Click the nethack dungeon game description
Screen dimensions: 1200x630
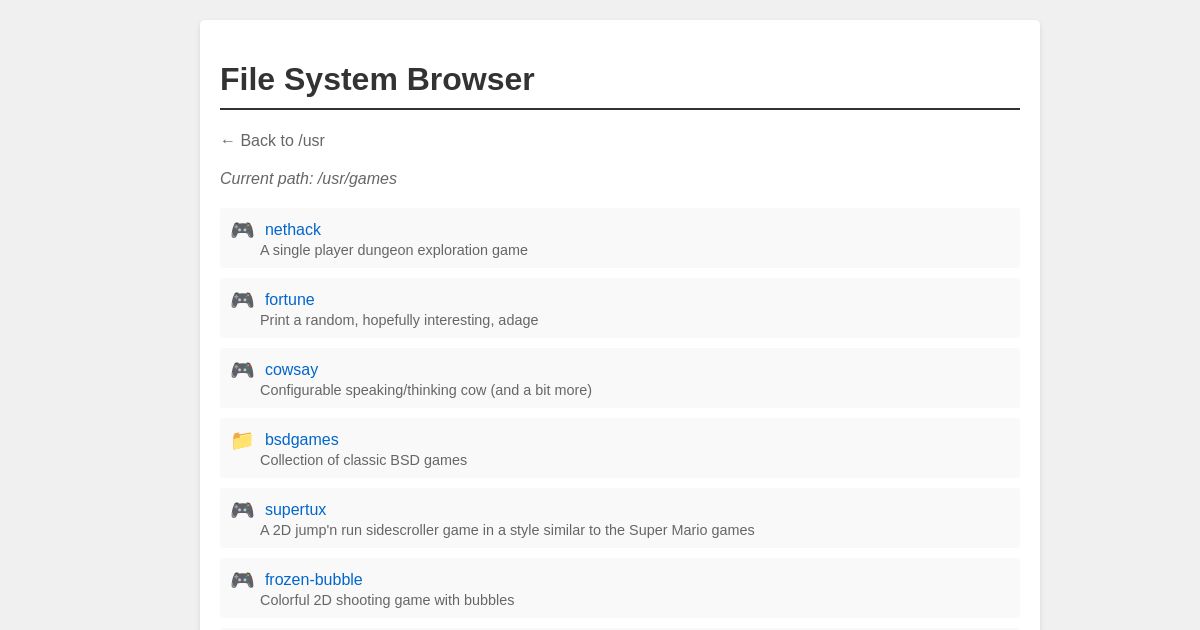coord(393,250)
